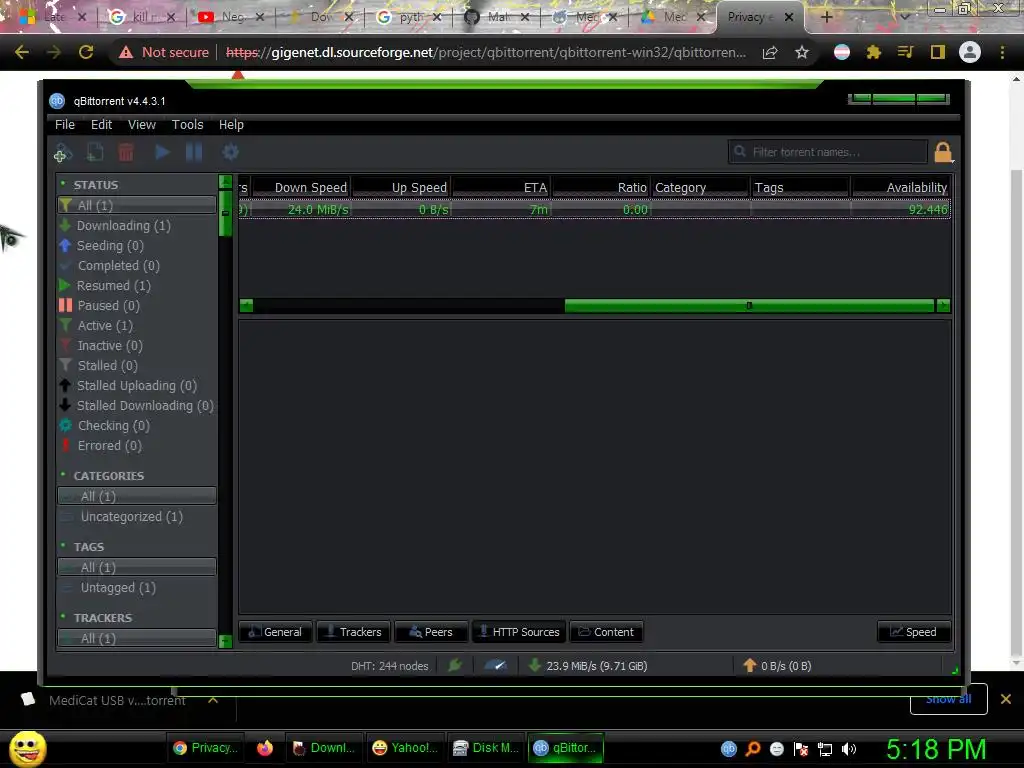Open the MediCat USB torrent download chevron
Screen dimensions: 1024x768
[213, 699]
